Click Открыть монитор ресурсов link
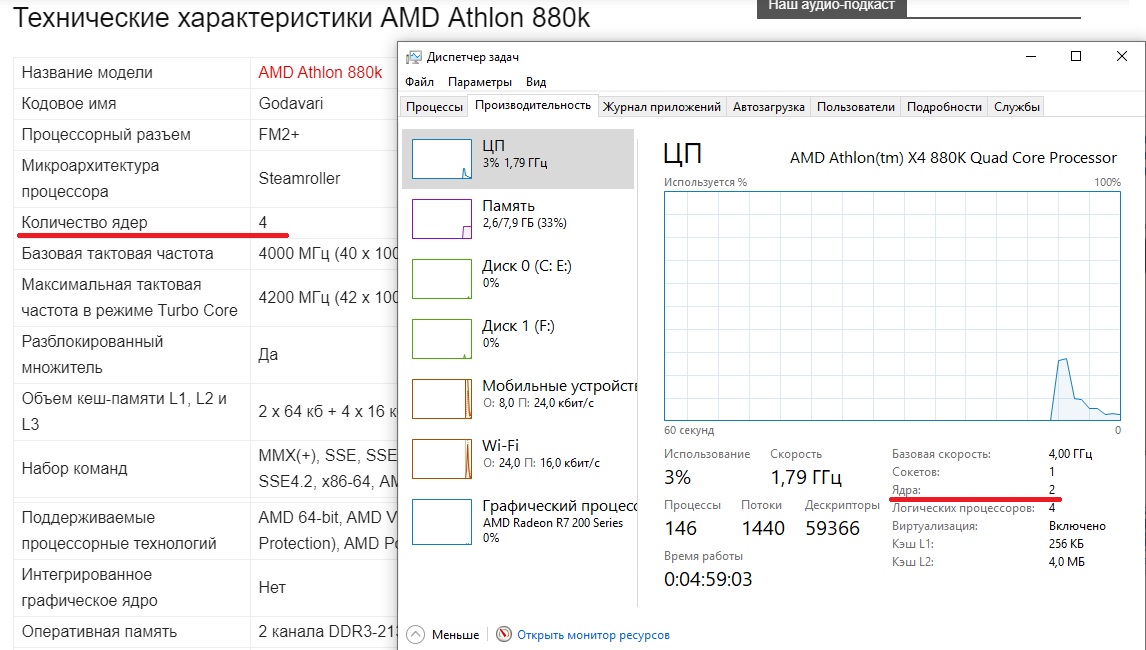 point(593,635)
